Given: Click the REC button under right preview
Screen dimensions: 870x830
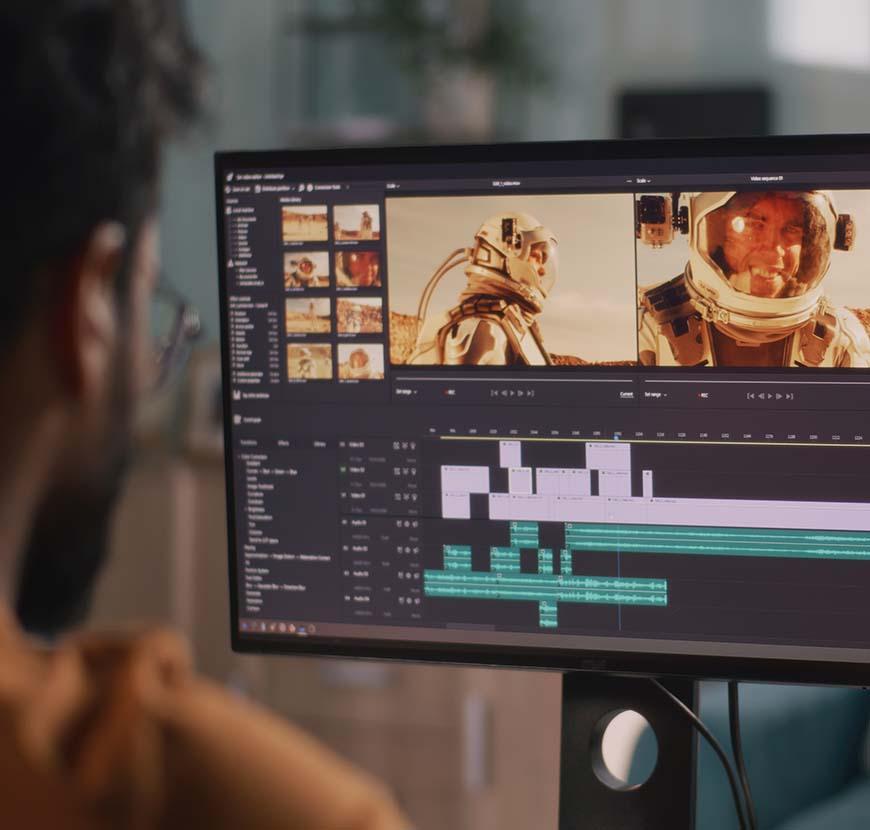Looking at the screenshot, I should tap(700, 395).
